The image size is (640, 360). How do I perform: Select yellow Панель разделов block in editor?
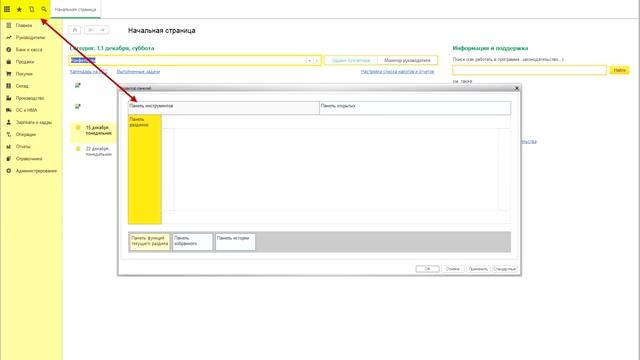145,169
